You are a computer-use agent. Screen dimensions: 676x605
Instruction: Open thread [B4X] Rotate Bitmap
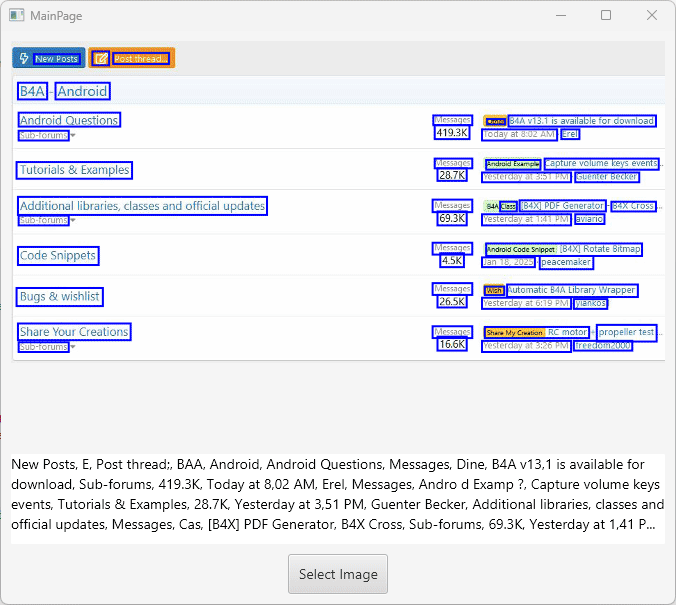click(x=600, y=249)
